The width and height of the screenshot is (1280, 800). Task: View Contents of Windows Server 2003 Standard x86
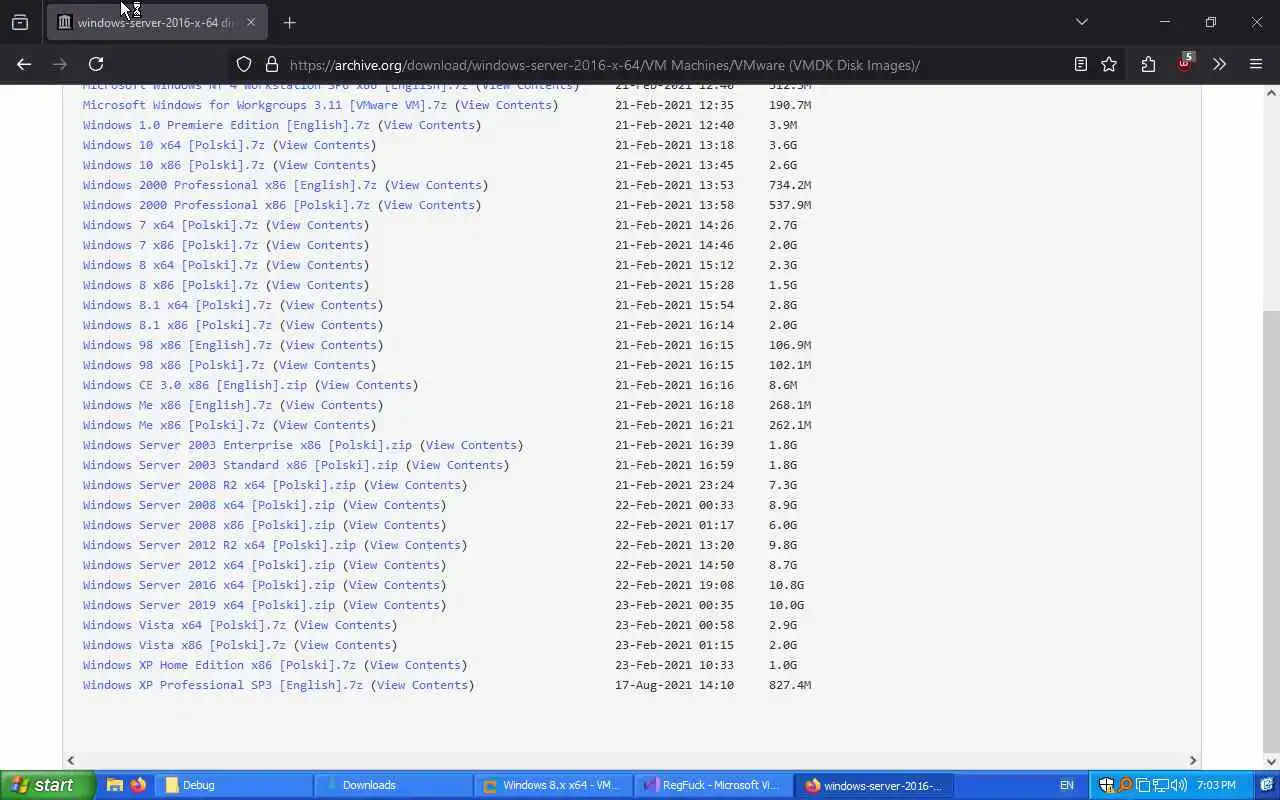pyautogui.click(x=457, y=465)
